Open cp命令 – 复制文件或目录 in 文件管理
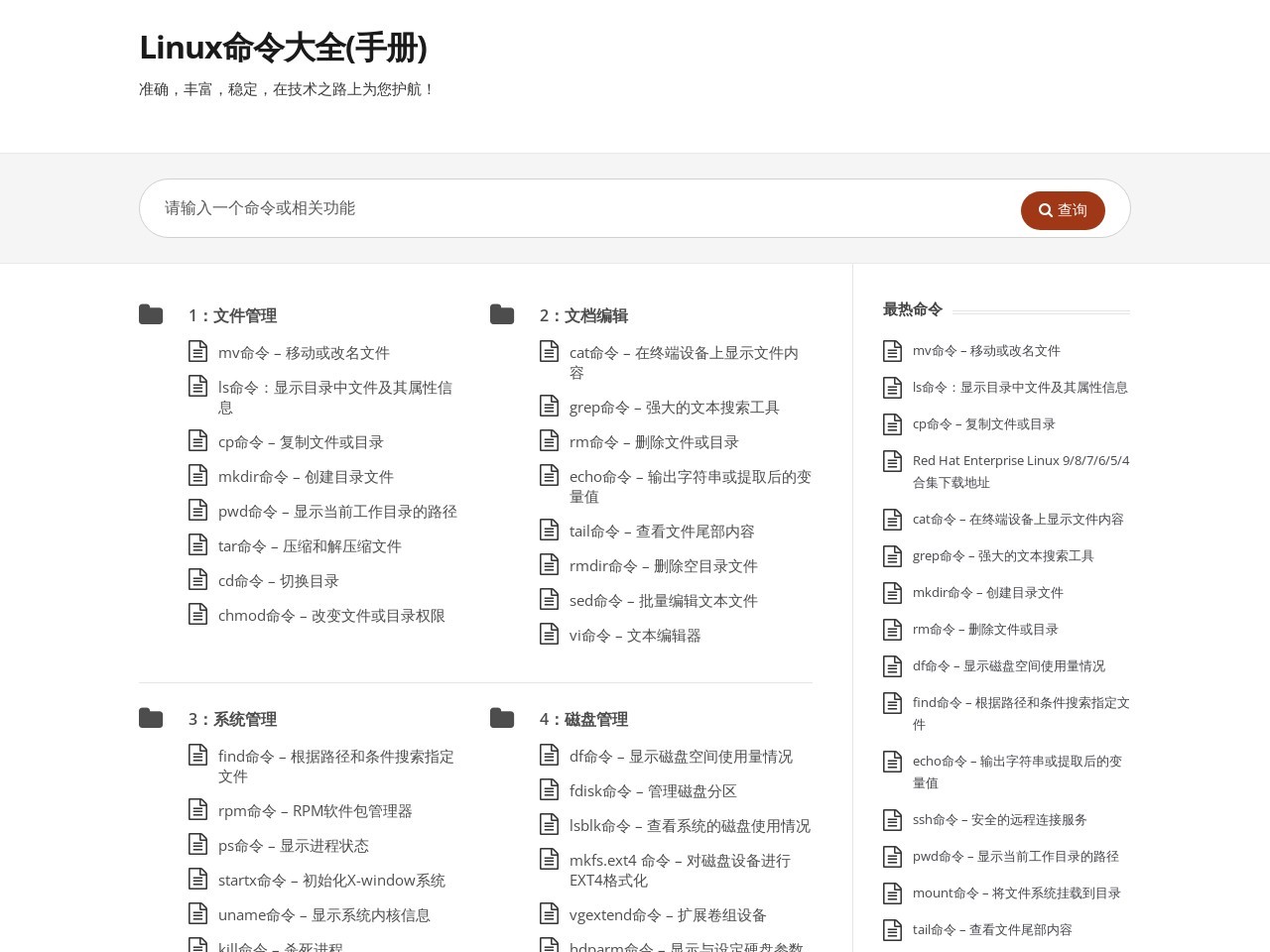This screenshot has width=1270, height=952. coord(301,442)
